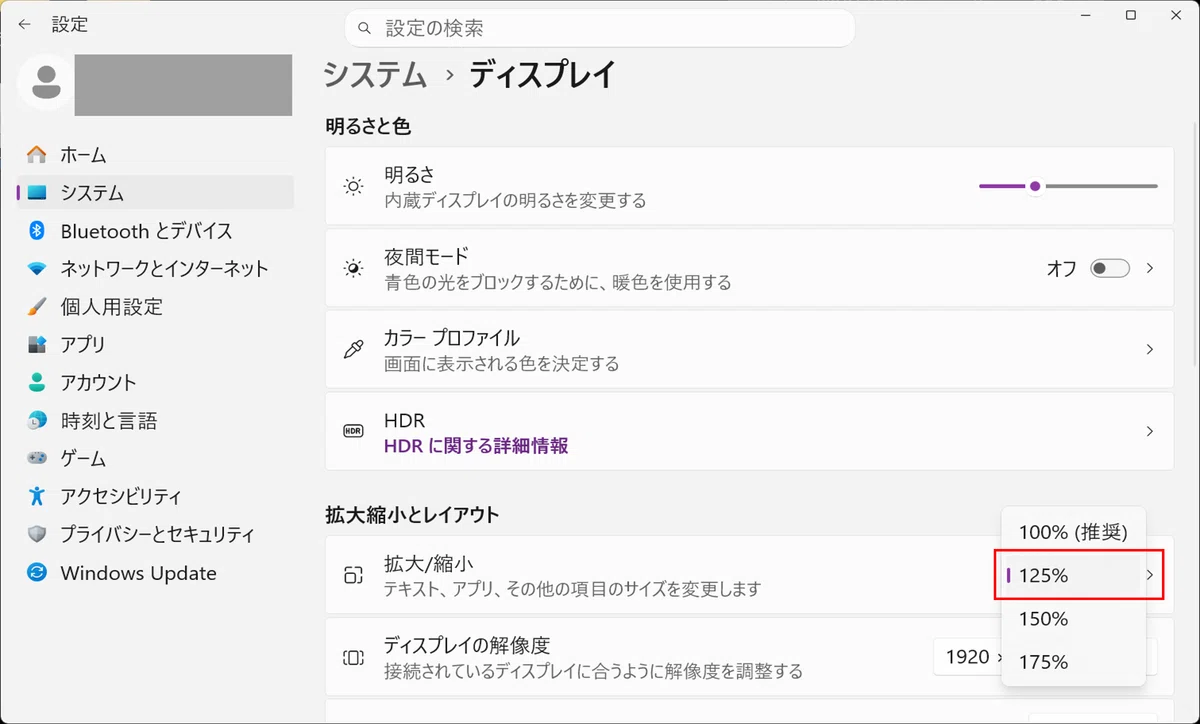Click the Time and language globe icon
The width and height of the screenshot is (1200, 724).
37,421
